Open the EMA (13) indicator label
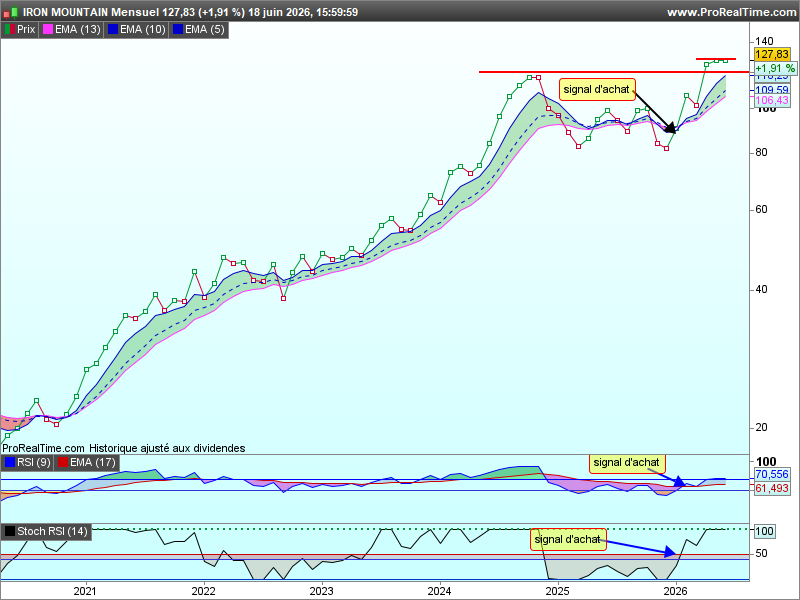This screenshot has width=800, height=600. [78, 30]
